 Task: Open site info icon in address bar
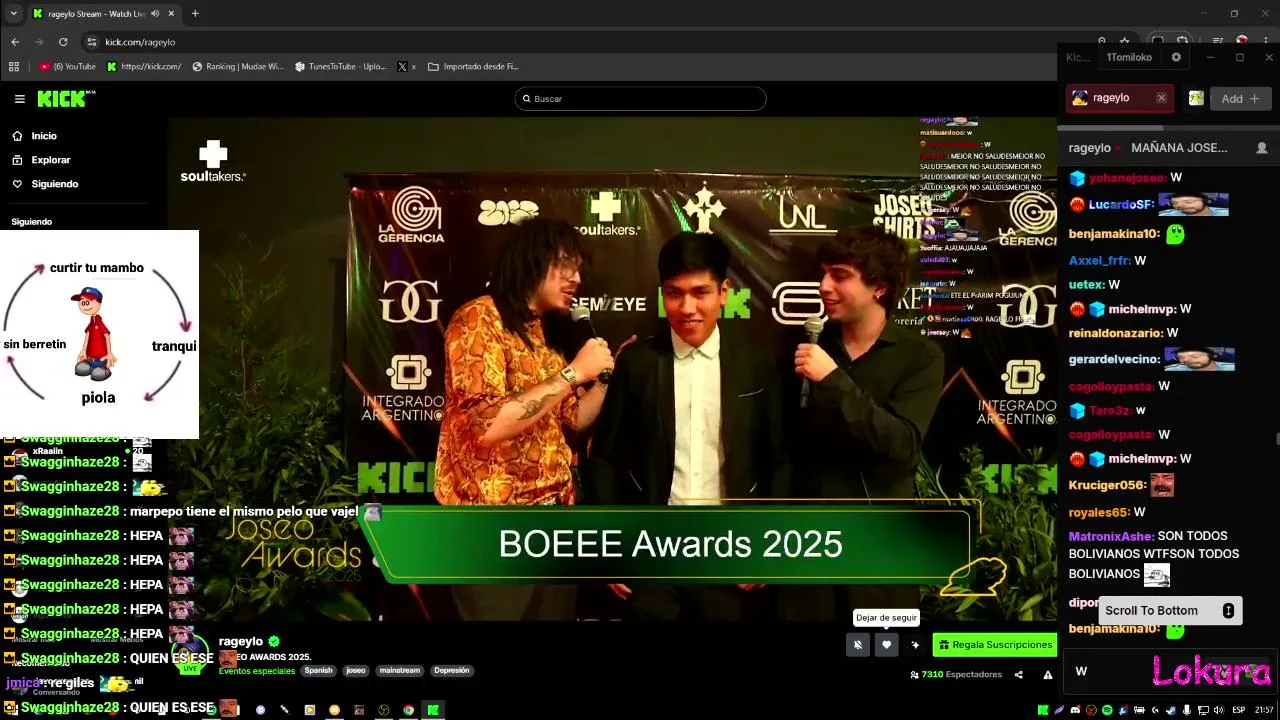pyautogui.click(x=91, y=42)
